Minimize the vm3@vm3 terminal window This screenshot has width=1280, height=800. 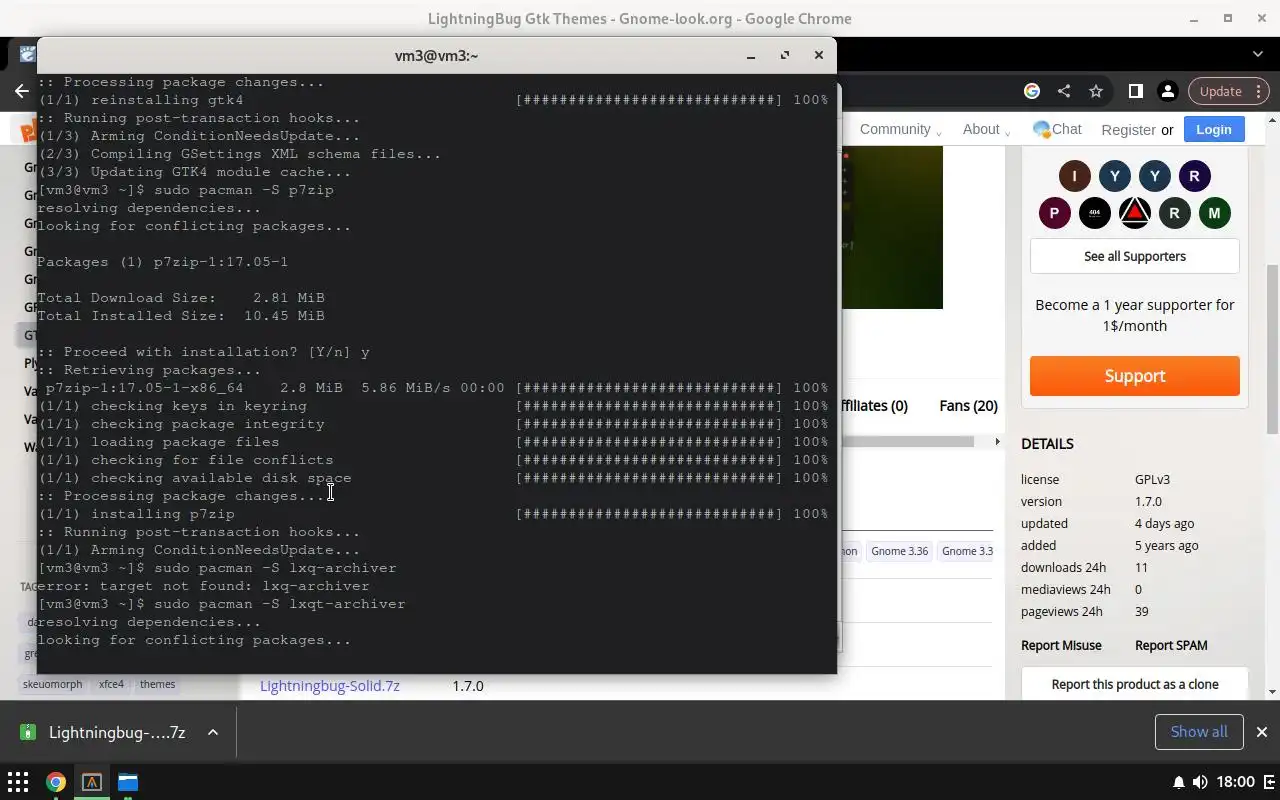coord(751,56)
